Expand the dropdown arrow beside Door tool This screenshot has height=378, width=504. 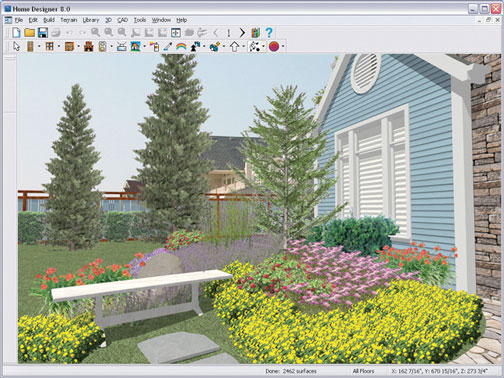pos(39,46)
